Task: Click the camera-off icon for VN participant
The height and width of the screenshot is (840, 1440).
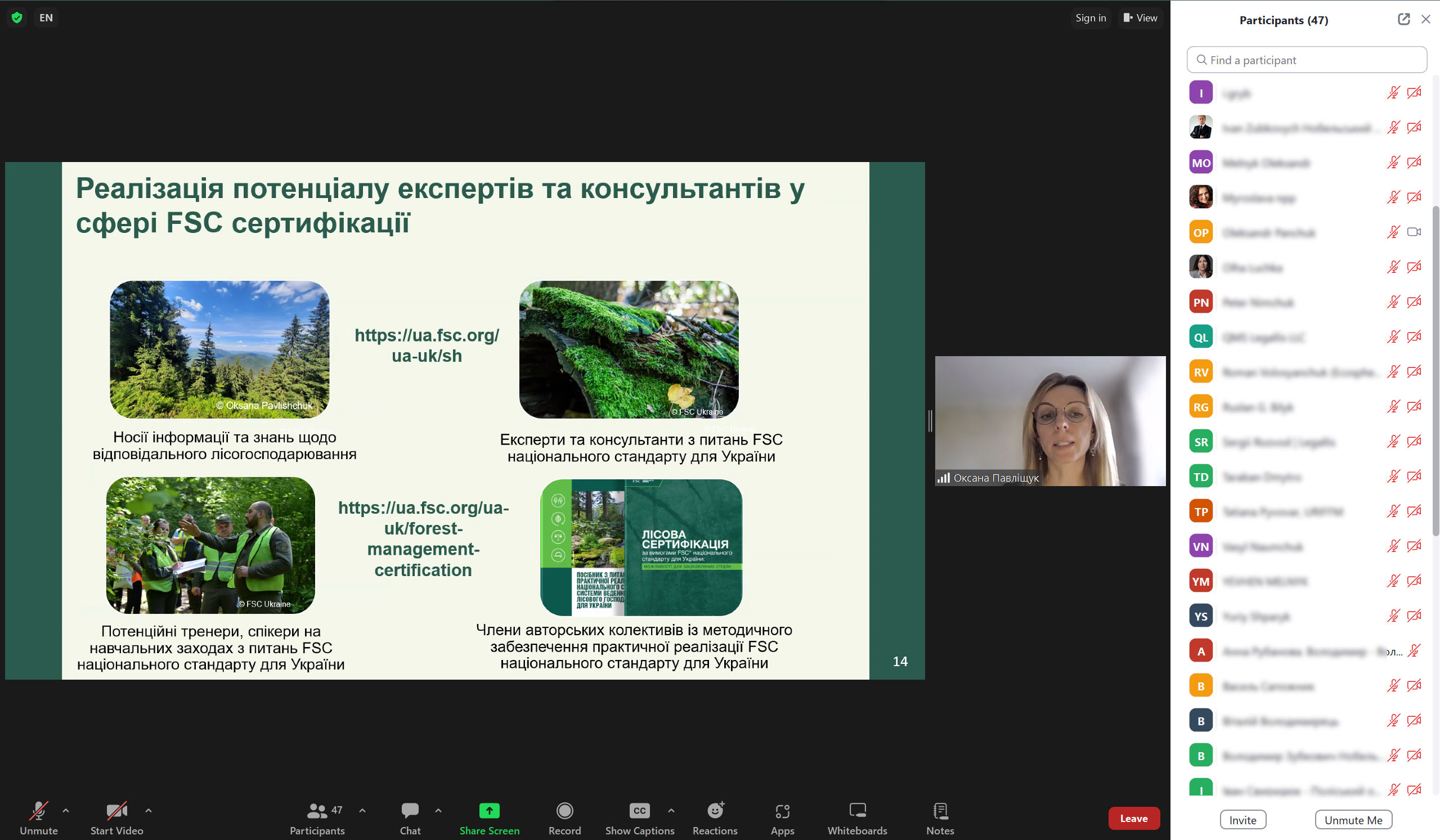Action: [x=1414, y=546]
